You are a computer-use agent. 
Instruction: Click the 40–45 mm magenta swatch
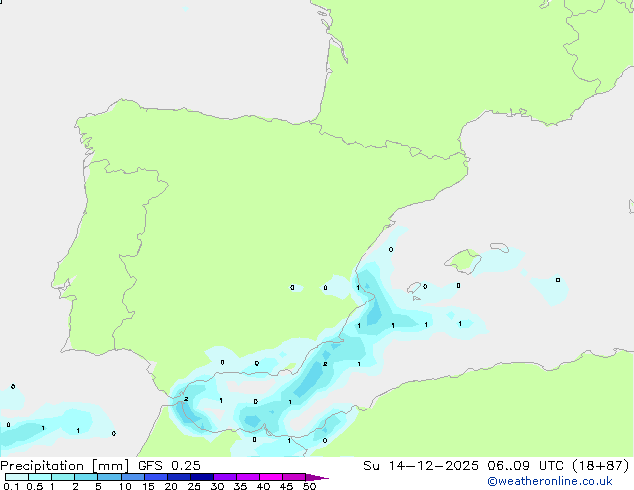(x=271, y=477)
